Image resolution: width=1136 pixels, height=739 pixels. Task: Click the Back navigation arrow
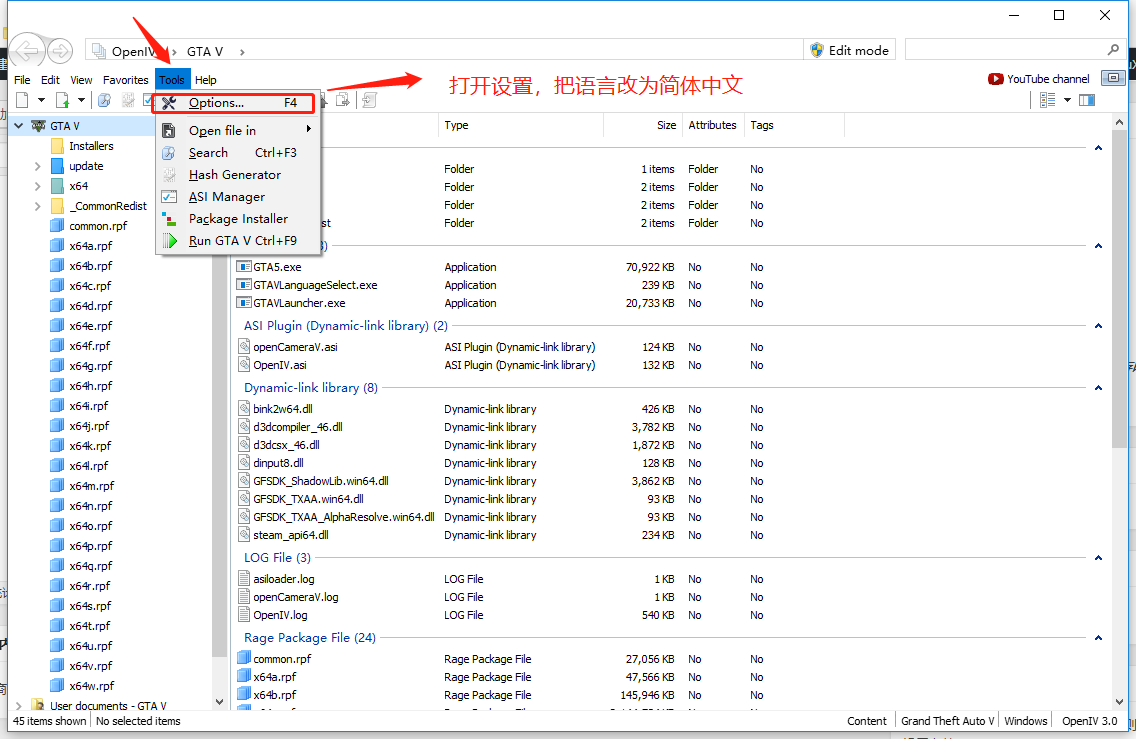(28, 51)
